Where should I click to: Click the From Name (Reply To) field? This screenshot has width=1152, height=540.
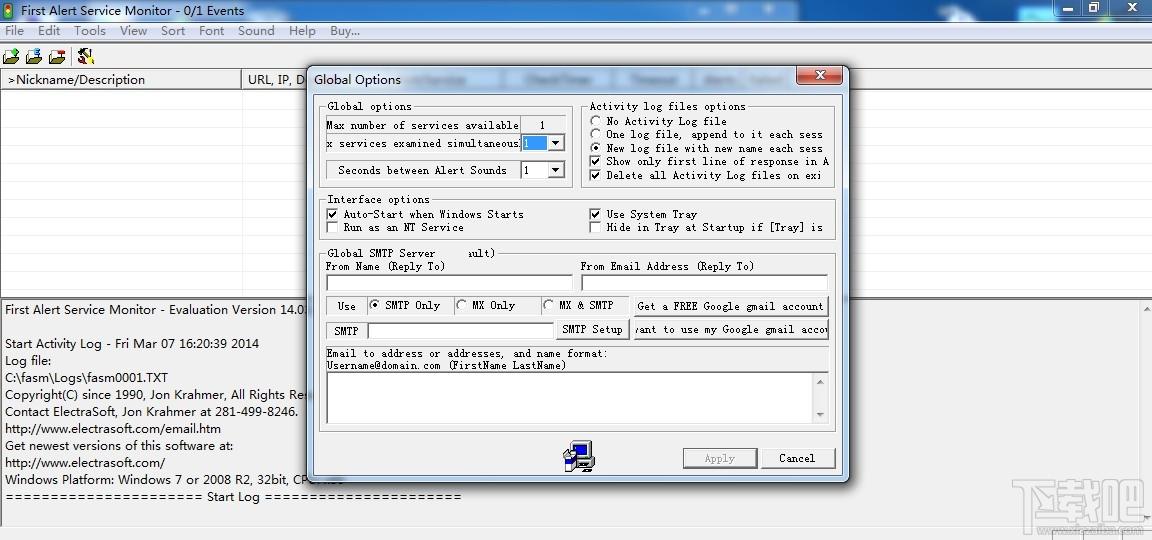[x=449, y=283]
